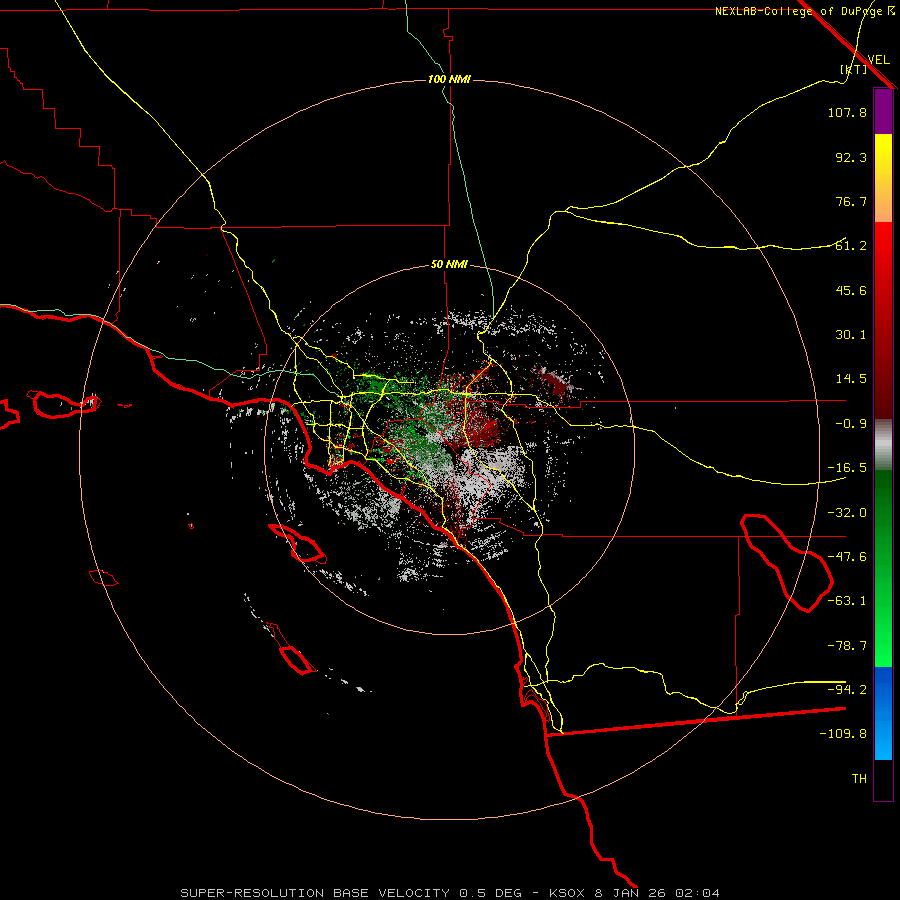Select the -109.8 velocity scale value
900x900 pixels.
843,734
